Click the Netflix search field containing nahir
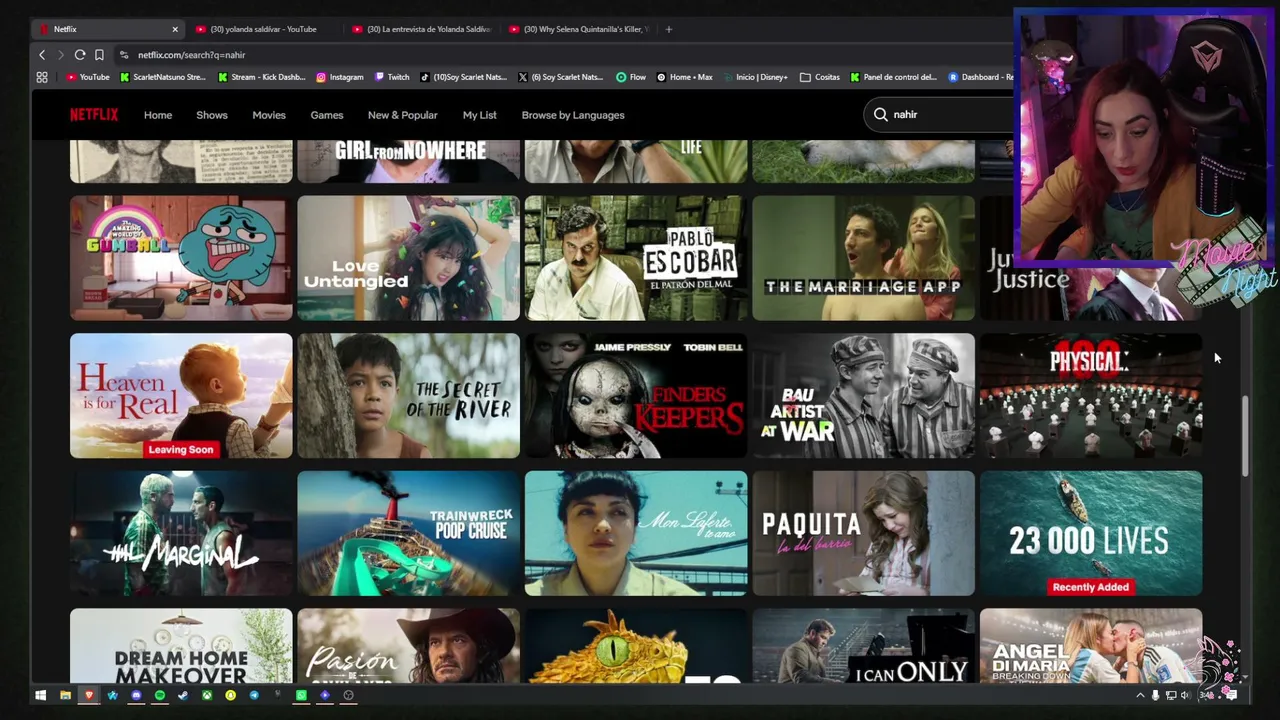Viewport: 1280px width, 720px height. tap(940, 115)
